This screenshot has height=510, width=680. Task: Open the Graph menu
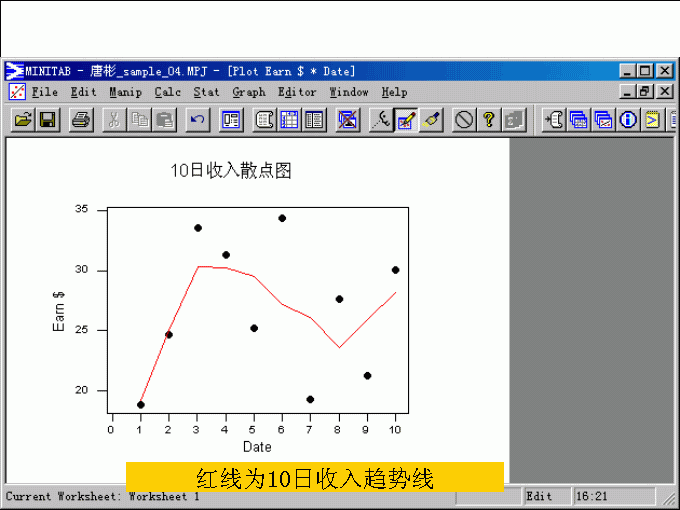(x=249, y=92)
